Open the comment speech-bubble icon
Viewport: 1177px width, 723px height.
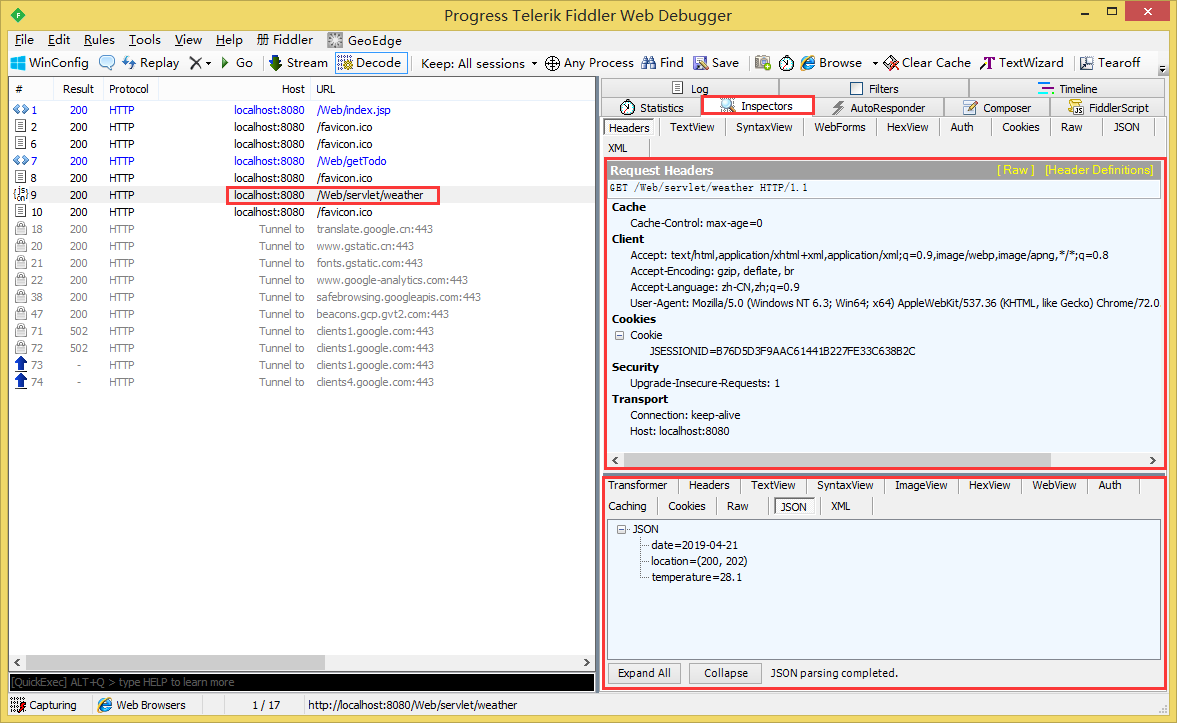click(x=107, y=63)
